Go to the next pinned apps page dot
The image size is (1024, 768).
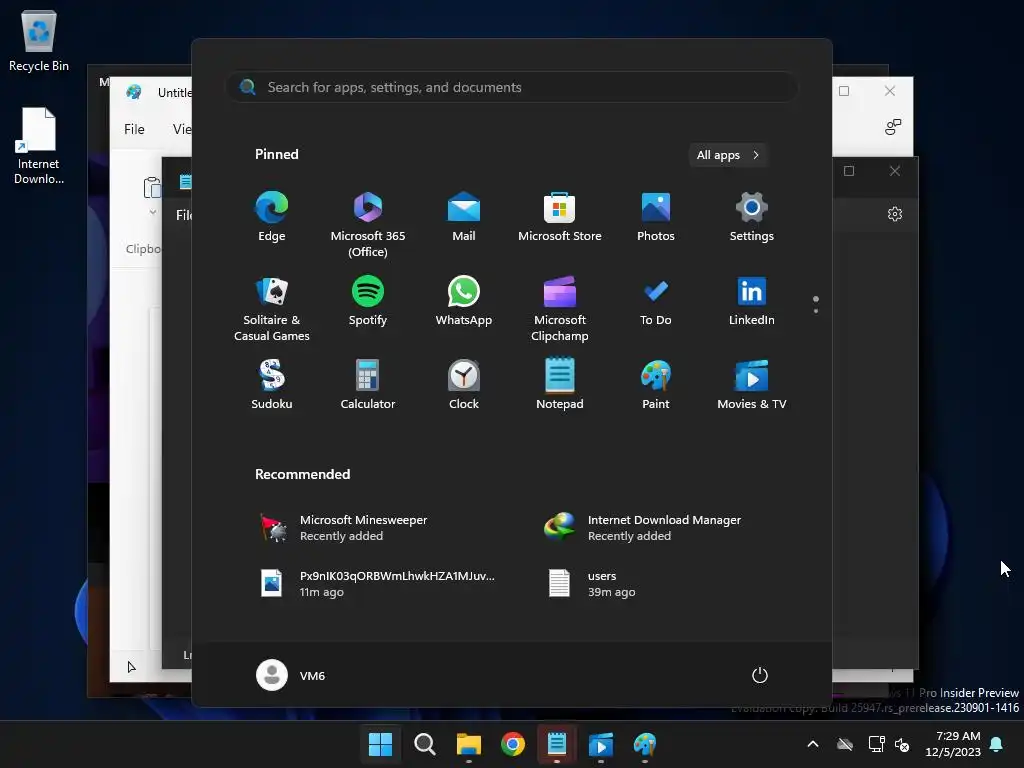point(816,311)
